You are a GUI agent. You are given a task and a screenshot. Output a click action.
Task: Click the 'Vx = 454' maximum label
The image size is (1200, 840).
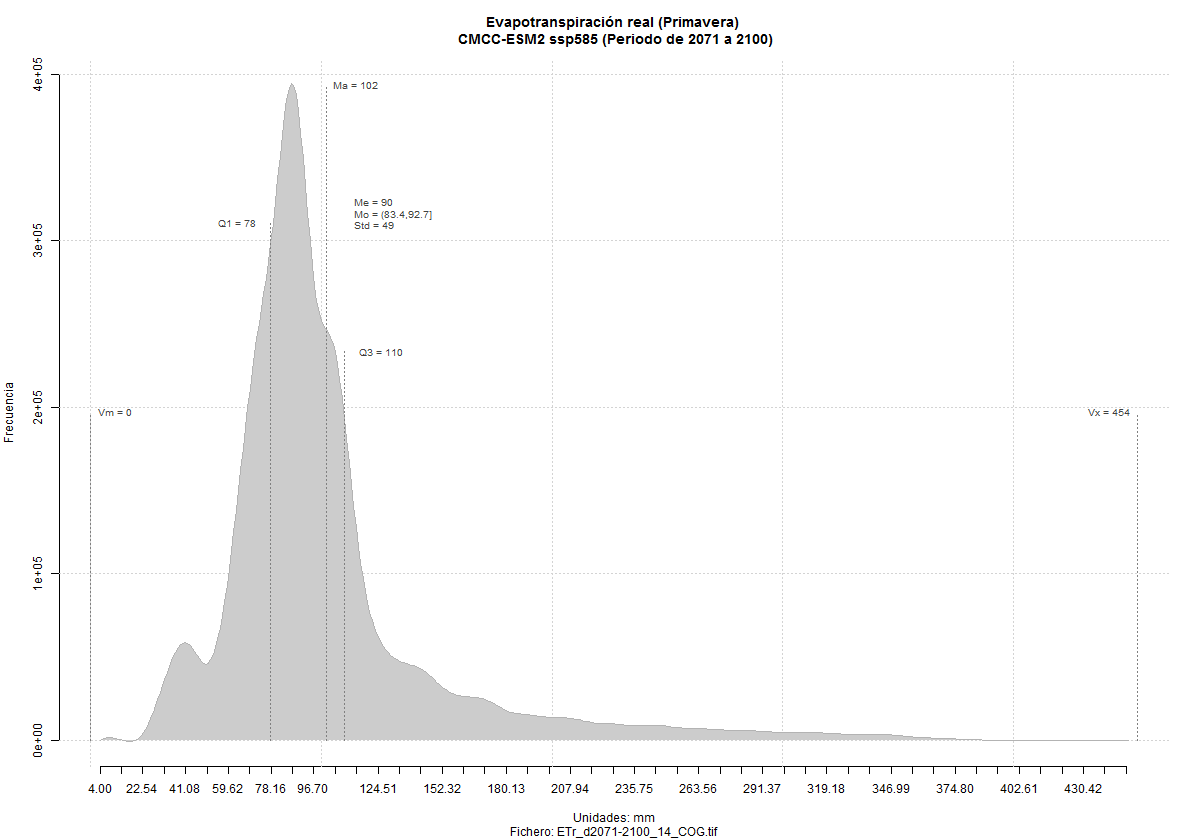pos(1109,413)
